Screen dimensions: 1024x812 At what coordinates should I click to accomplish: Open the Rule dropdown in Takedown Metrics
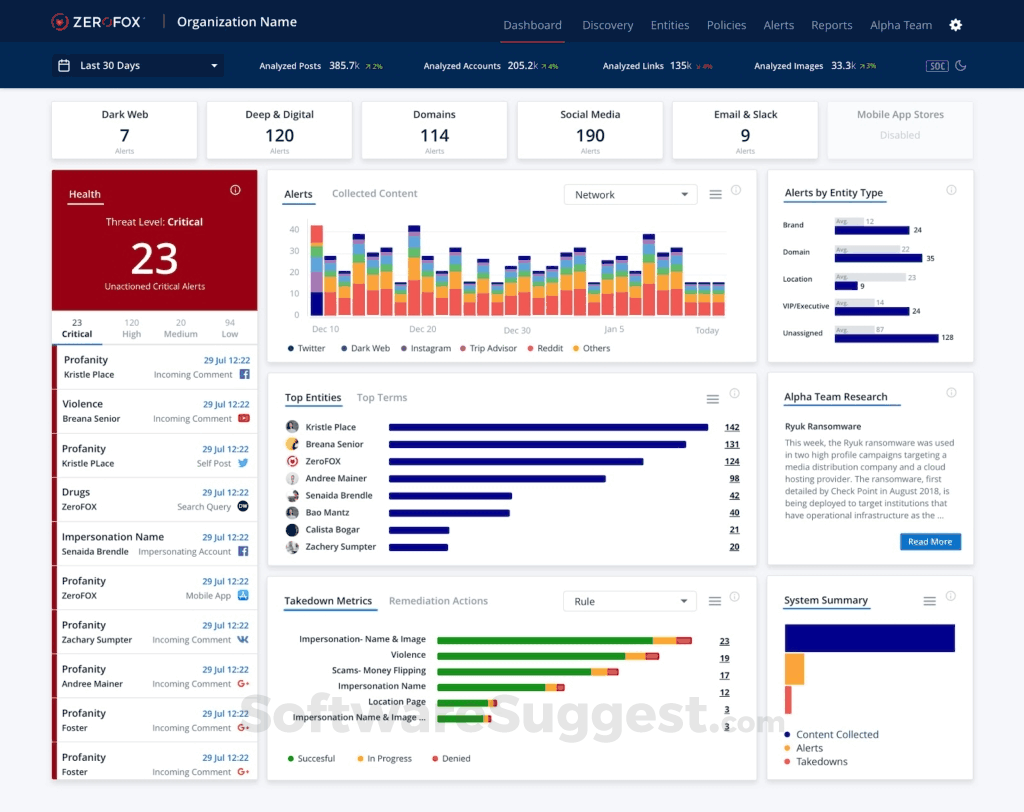click(630, 601)
